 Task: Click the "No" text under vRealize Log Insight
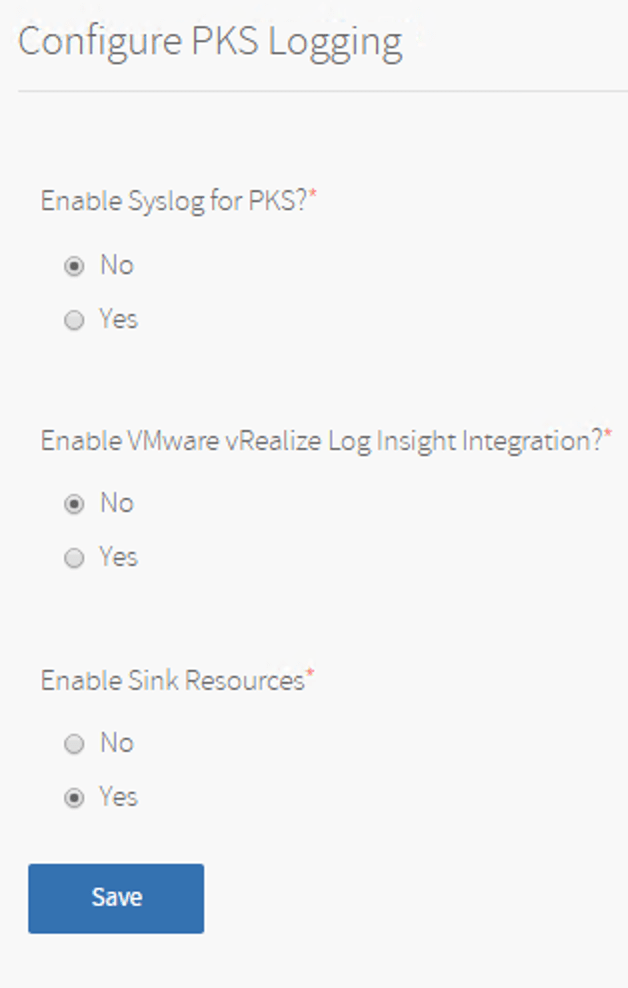pyautogui.click(x=116, y=503)
